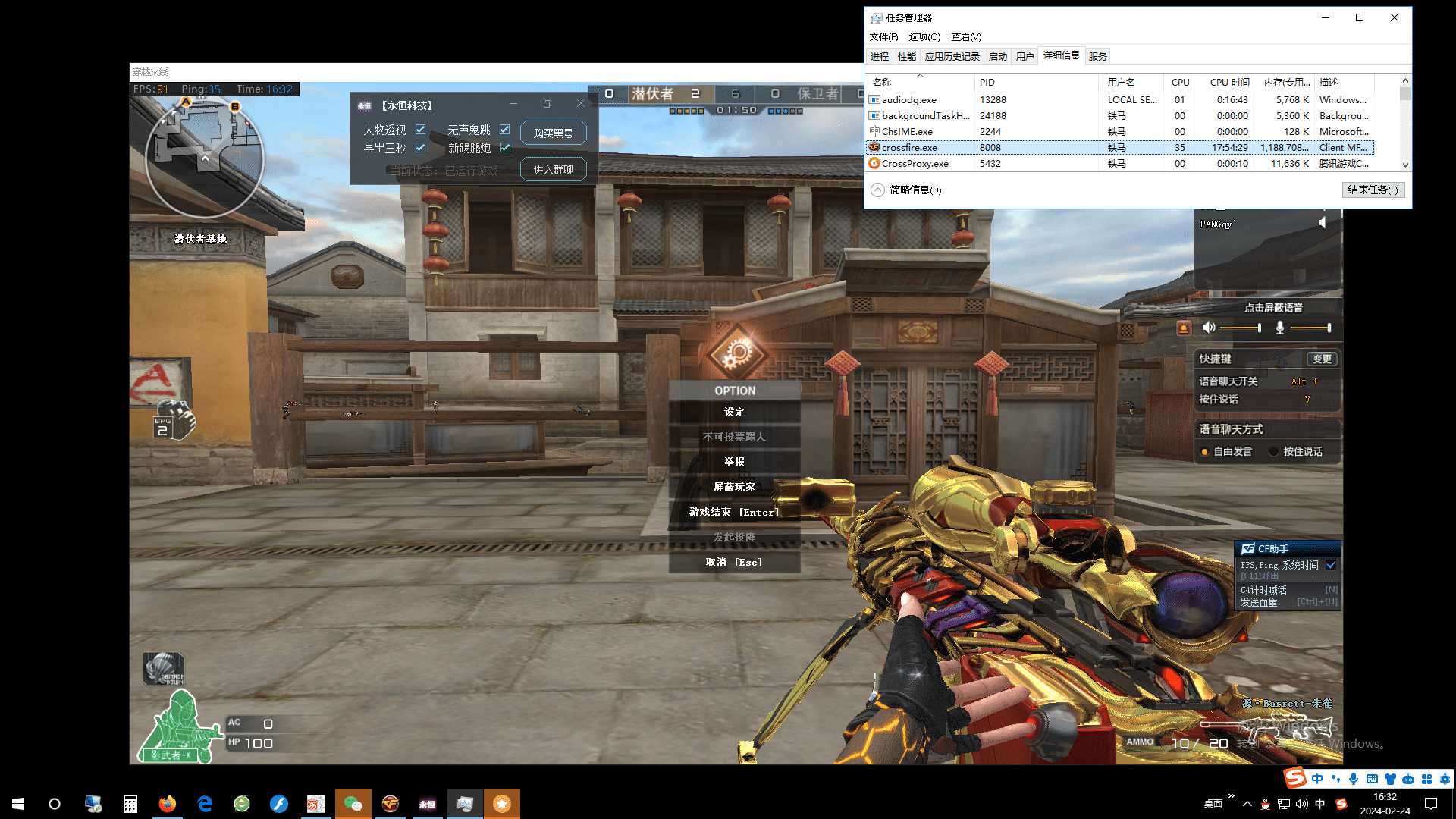Screen dimensions: 1456x819
Task: Select the CrossProxy.exe process row
Action: pos(1120,163)
